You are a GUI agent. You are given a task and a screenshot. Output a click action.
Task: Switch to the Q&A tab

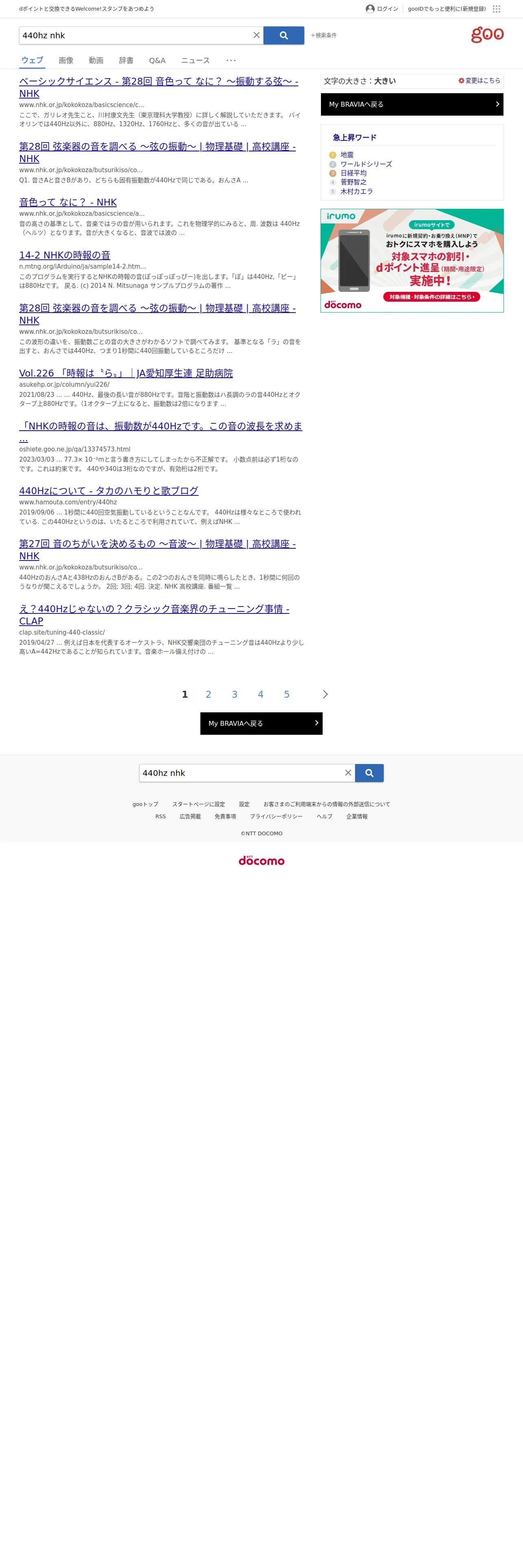157,60
